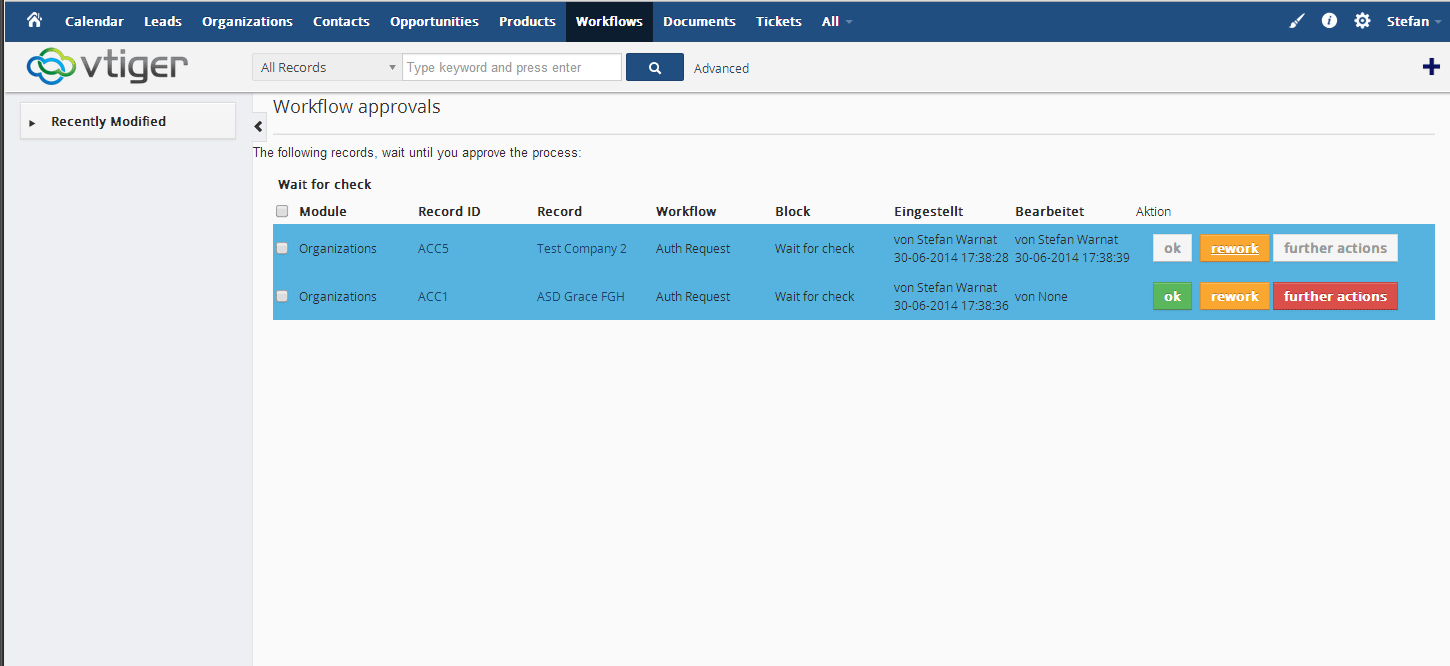Click green ok button for ACC1
The height and width of the screenshot is (666, 1450).
click(1172, 297)
